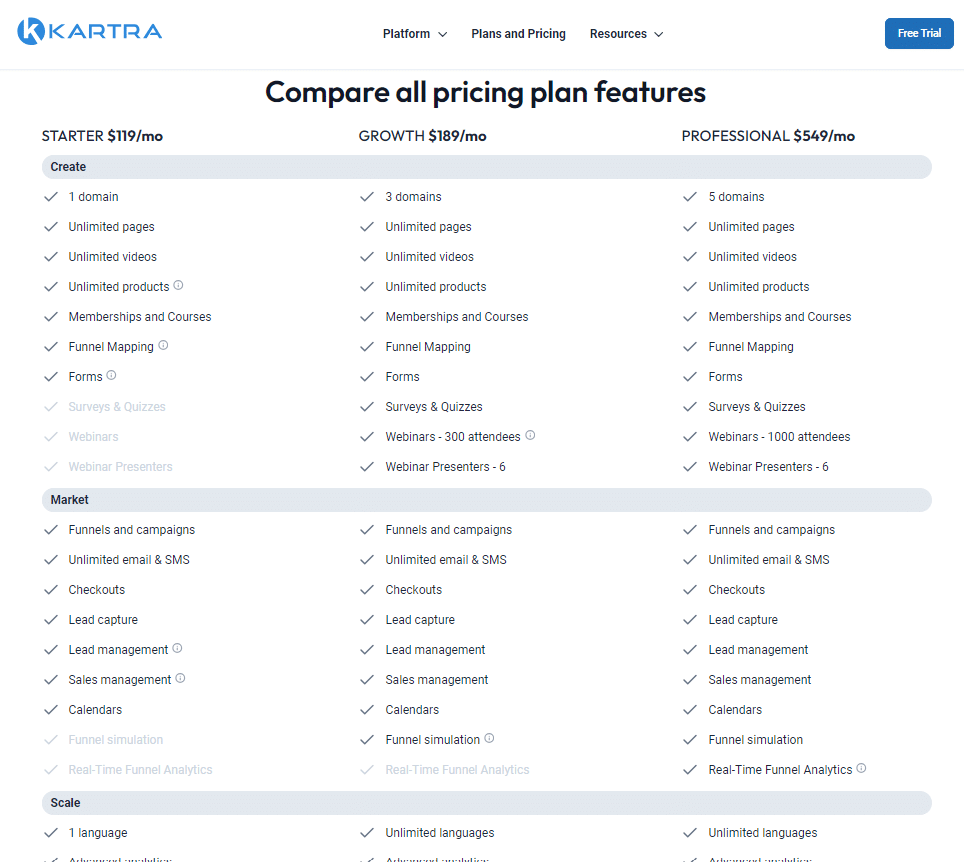The height and width of the screenshot is (862, 964).
Task: Click info icon next to Starter Funnel Mapping
Action: coord(163,346)
